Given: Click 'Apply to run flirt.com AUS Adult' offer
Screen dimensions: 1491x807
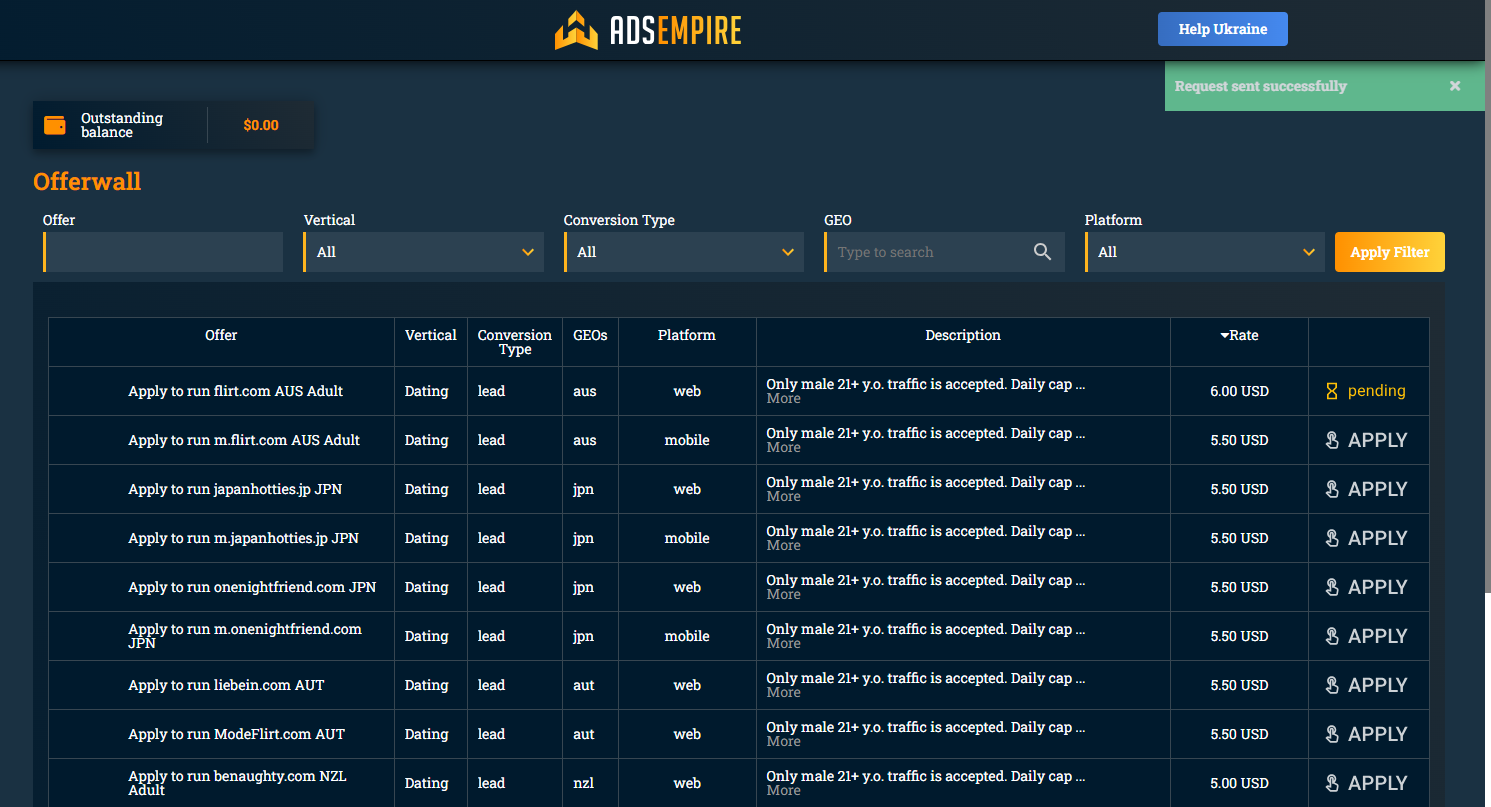Looking at the screenshot, I should 236,391.
